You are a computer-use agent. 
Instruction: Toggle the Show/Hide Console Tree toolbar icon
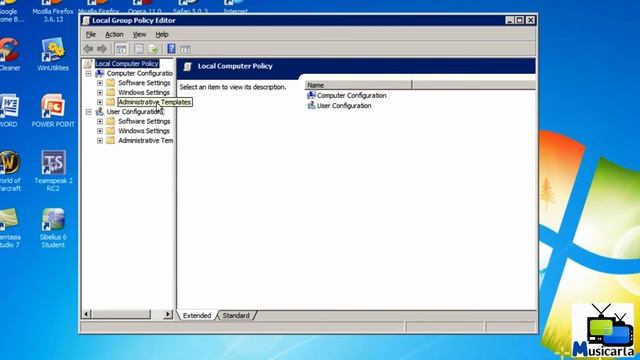tap(121, 49)
